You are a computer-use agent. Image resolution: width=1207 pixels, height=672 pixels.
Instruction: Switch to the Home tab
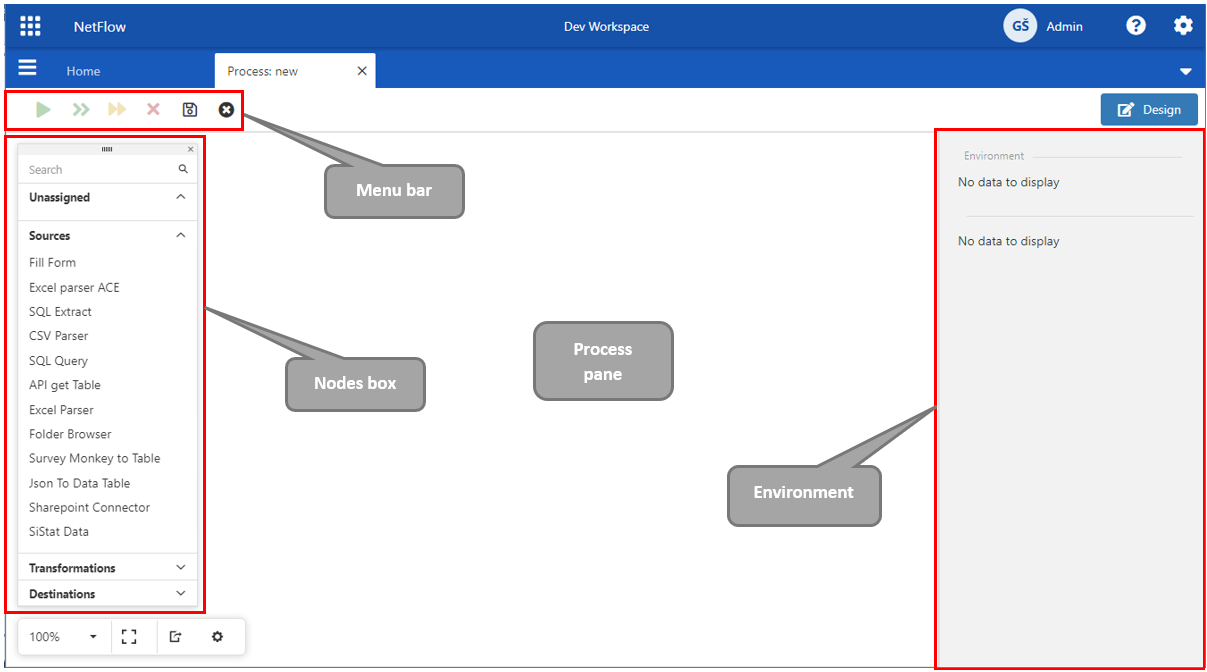pos(83,71)
